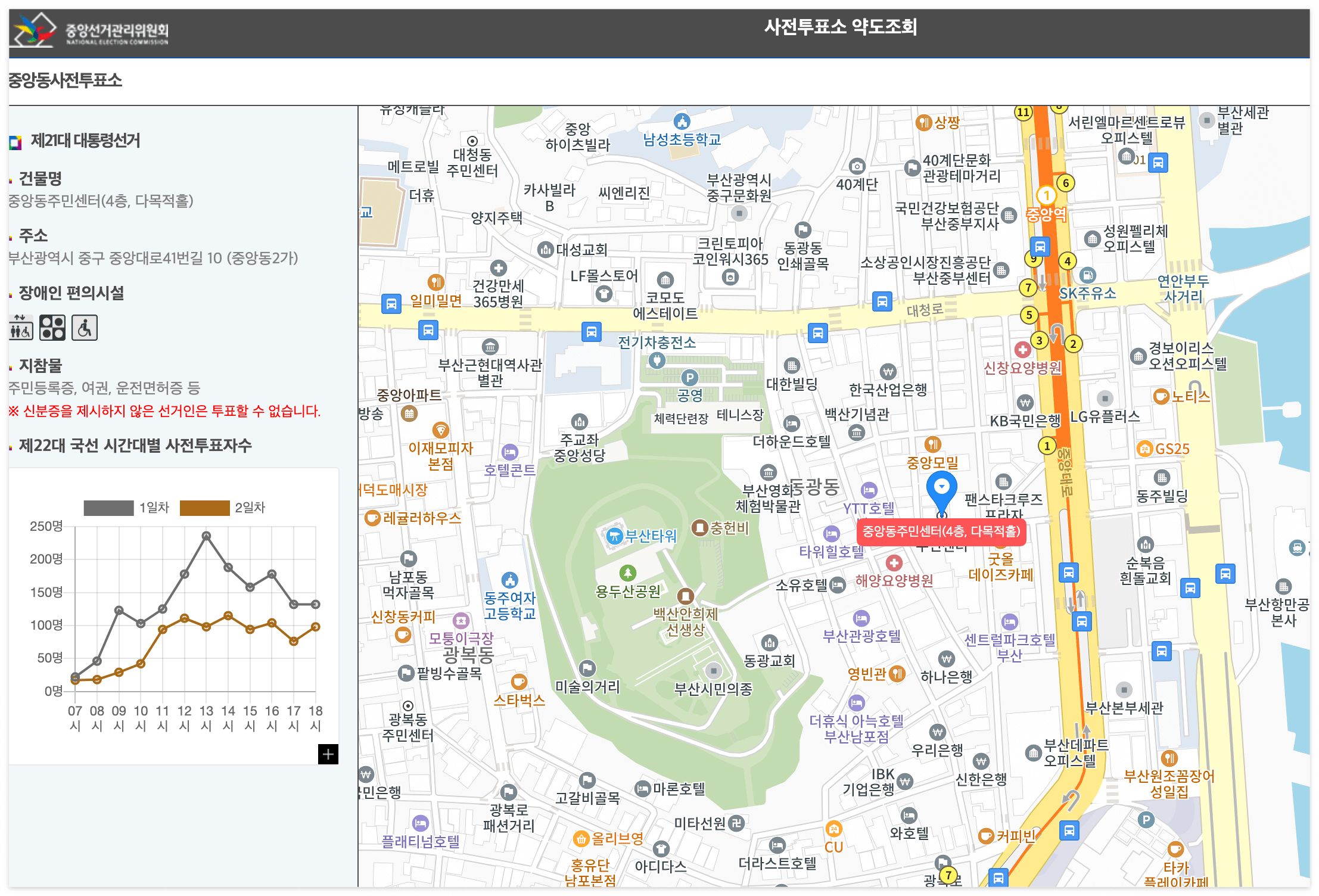
Task: Click the National Election Commission logo
Action: (89, 30)
